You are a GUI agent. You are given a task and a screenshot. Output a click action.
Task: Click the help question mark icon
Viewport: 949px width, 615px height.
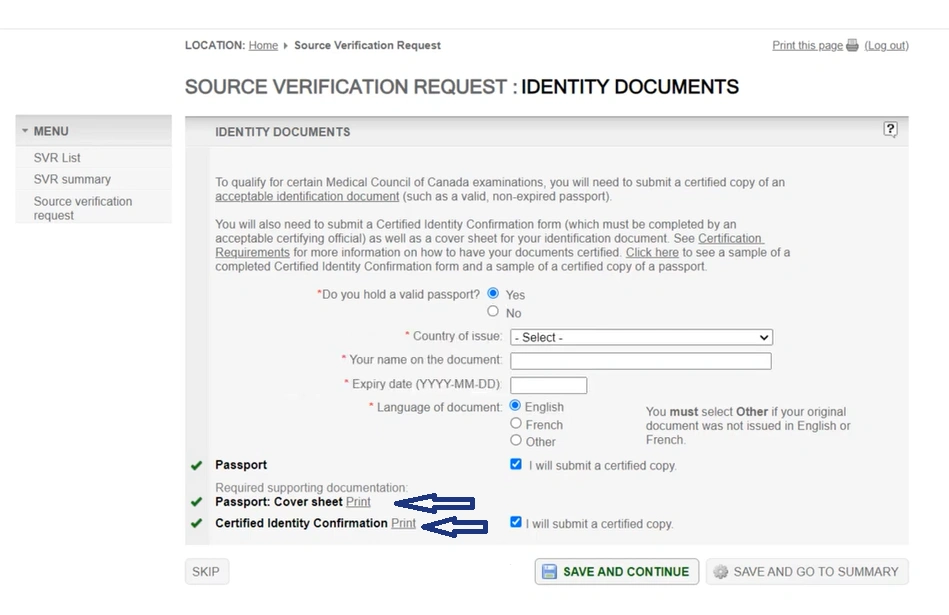[890, 130]
